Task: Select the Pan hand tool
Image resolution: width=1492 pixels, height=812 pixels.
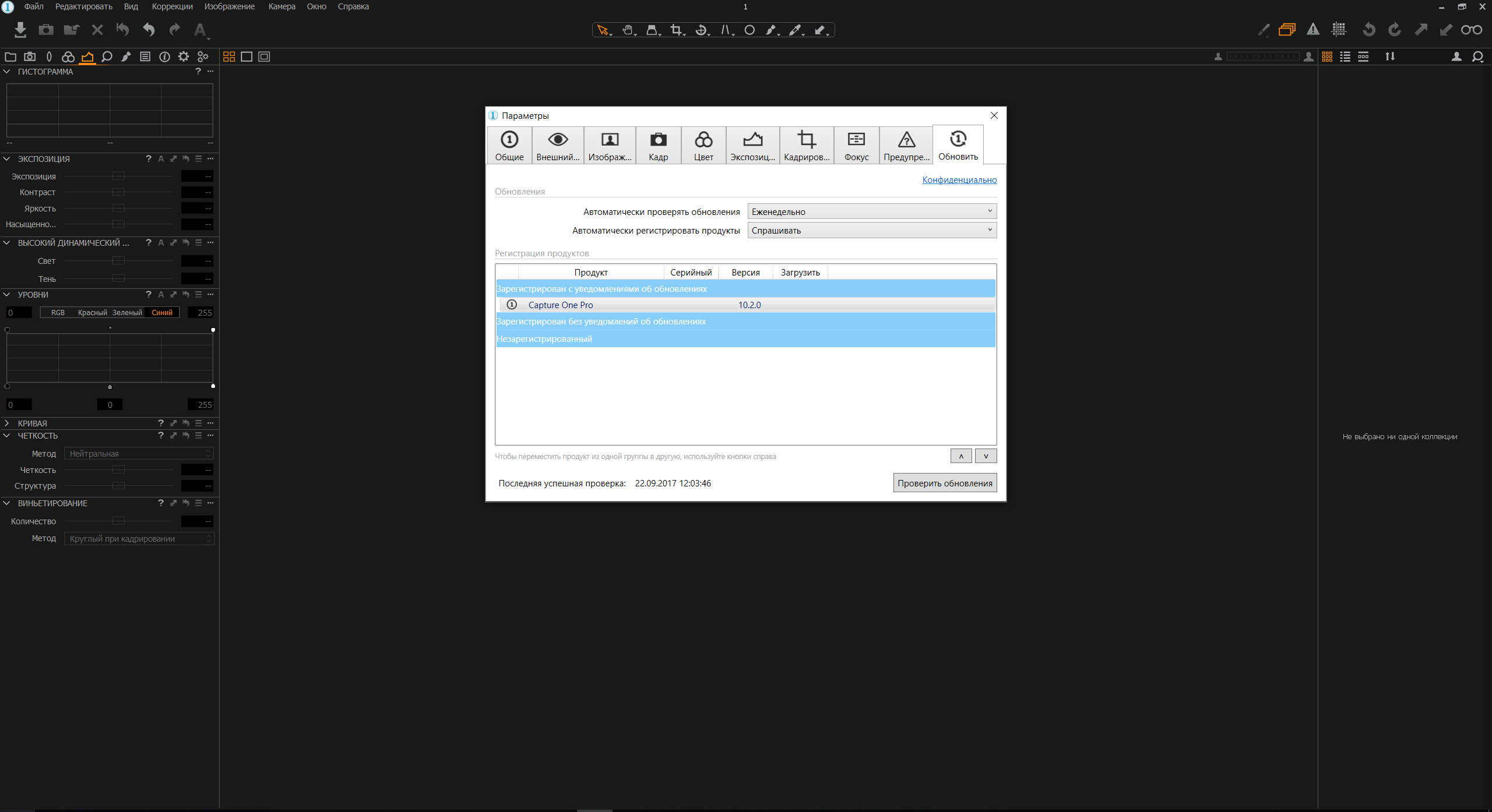Action: click(628, 30)
